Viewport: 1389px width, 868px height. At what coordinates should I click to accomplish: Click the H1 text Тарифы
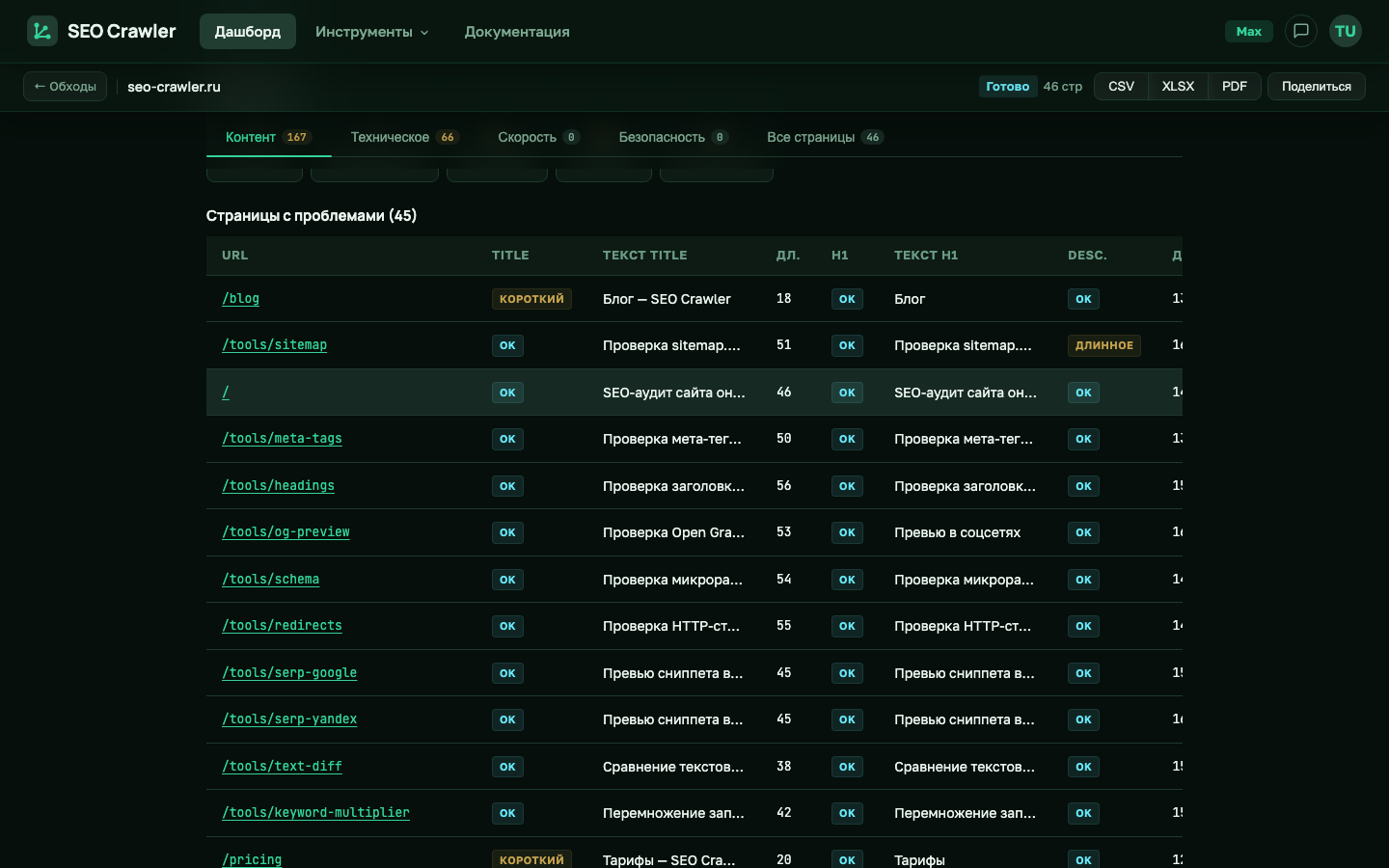click(919, 860)
